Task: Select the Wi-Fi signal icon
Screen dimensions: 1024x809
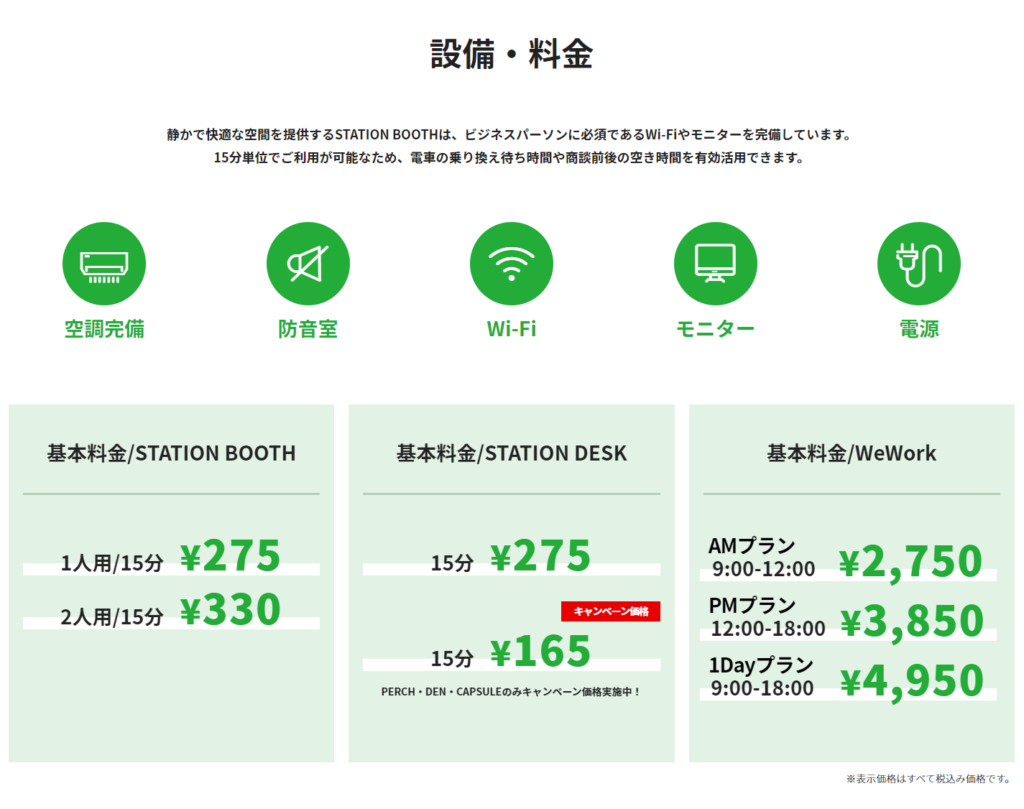Action: pyautogui.click(x=511, y=263)
